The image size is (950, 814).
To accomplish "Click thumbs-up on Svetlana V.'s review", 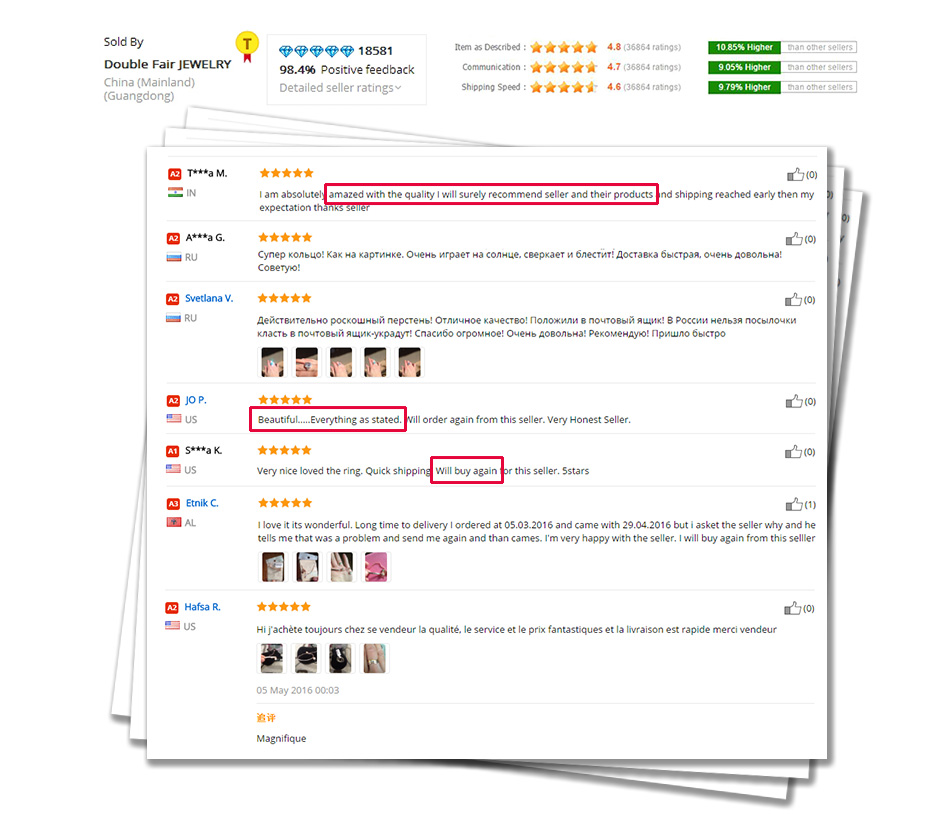I will (793, 299).
